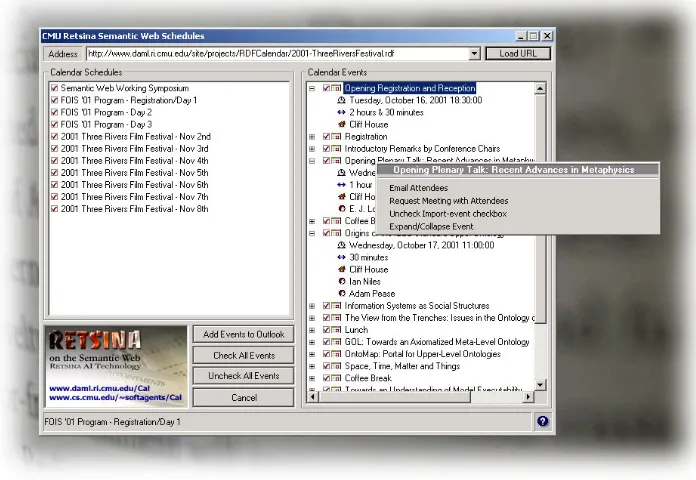Click the Load URL button

click(x=518, y=54)
